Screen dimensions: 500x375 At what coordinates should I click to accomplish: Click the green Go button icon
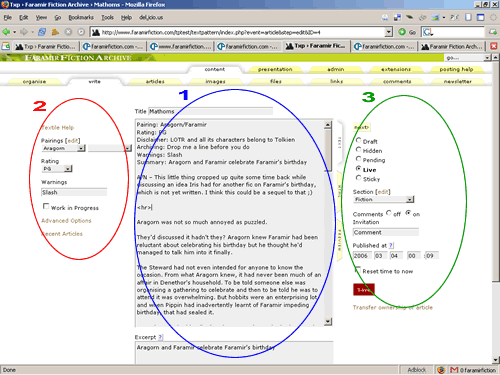point(402,32)
